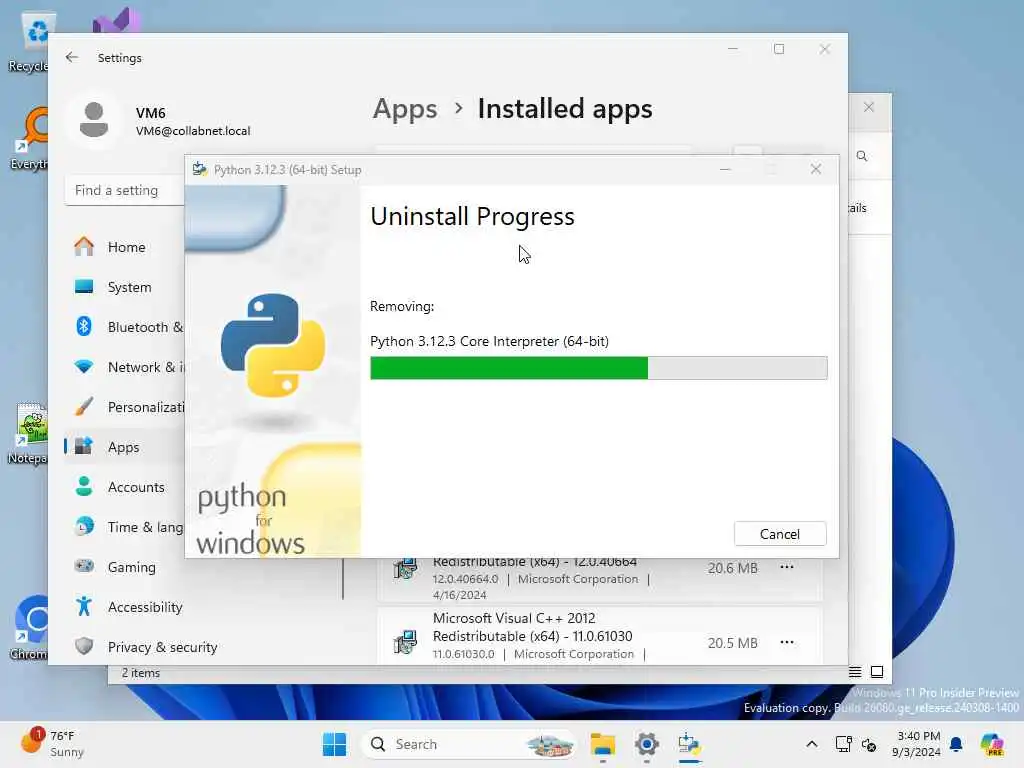Screen dimensions: 1024x768
Task: Click the taskbar Search box
Action: (x=469, y=744)
